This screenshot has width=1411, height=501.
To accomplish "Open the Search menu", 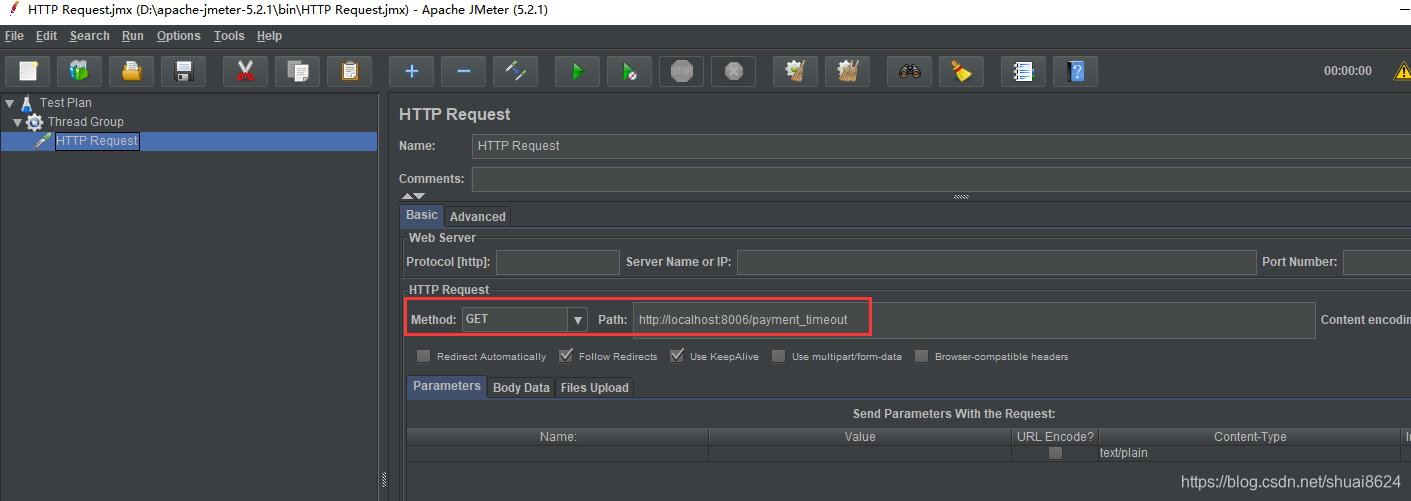I will click(89, 36).
